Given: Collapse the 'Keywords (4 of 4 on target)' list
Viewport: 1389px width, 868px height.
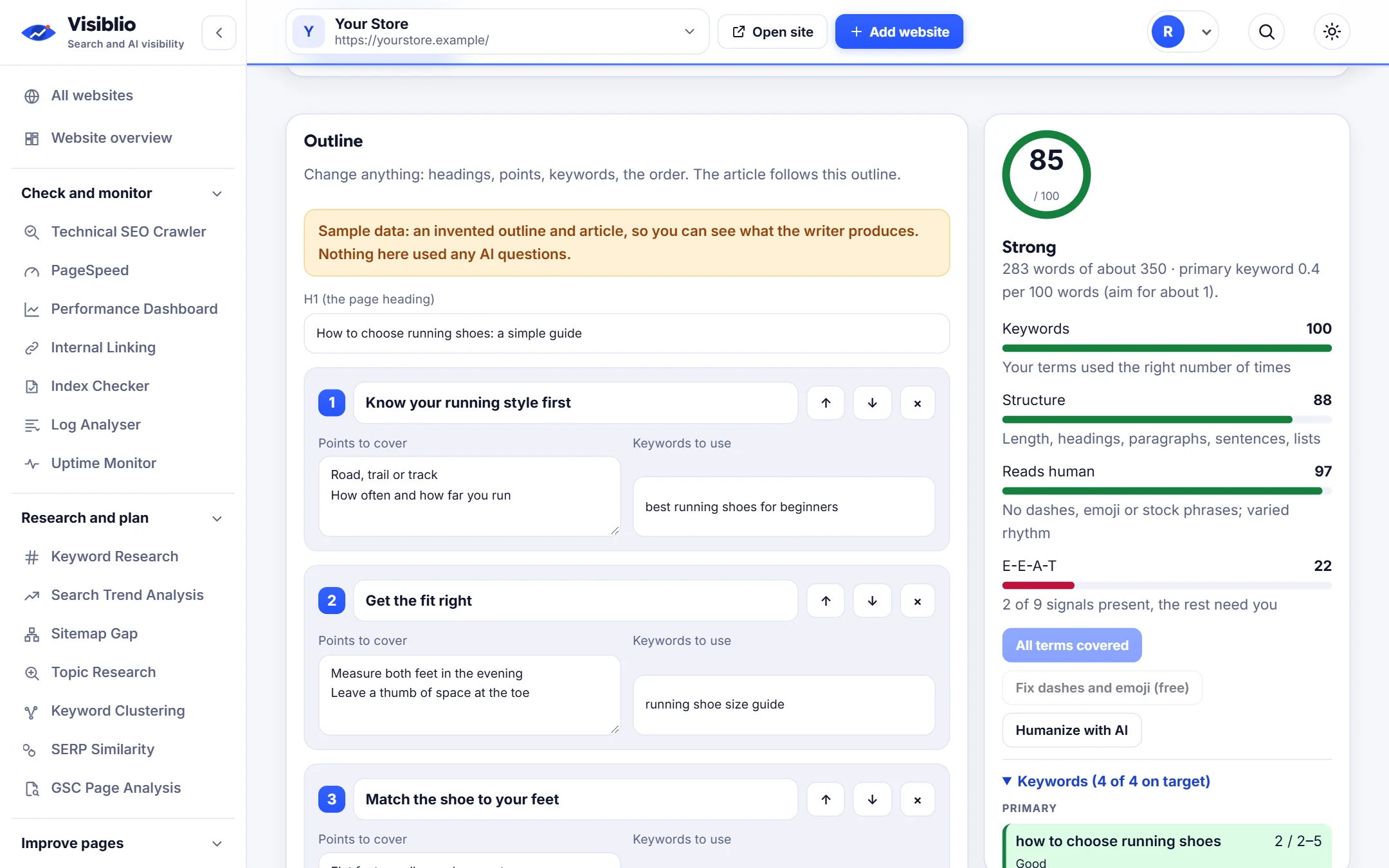Looking at the screenshot, I should pyautogui.click(x=1106, y=781).
